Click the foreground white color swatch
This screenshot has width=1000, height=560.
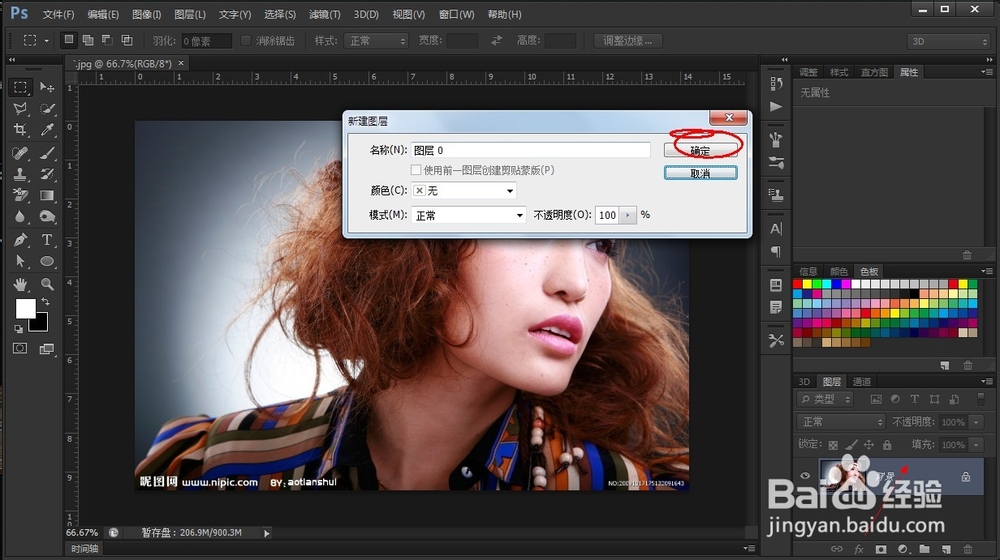25,309
